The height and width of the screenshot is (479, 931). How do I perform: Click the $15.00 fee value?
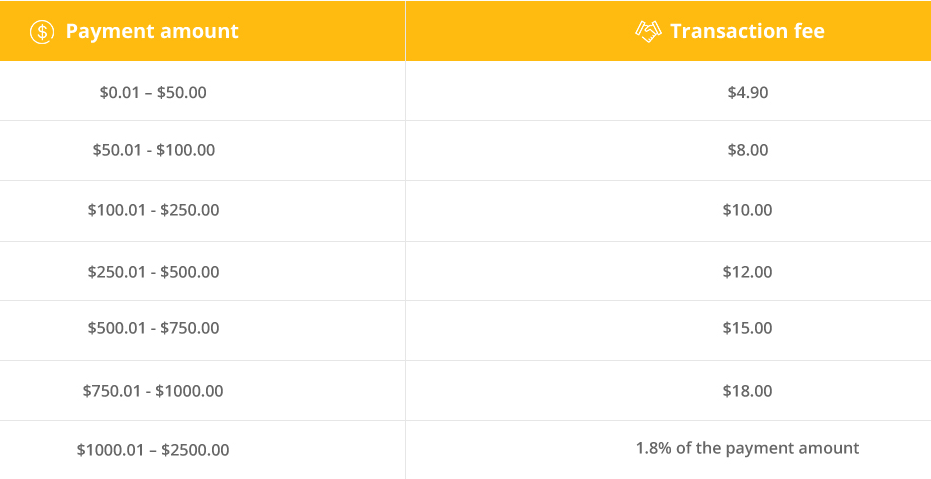pos(747,328)
